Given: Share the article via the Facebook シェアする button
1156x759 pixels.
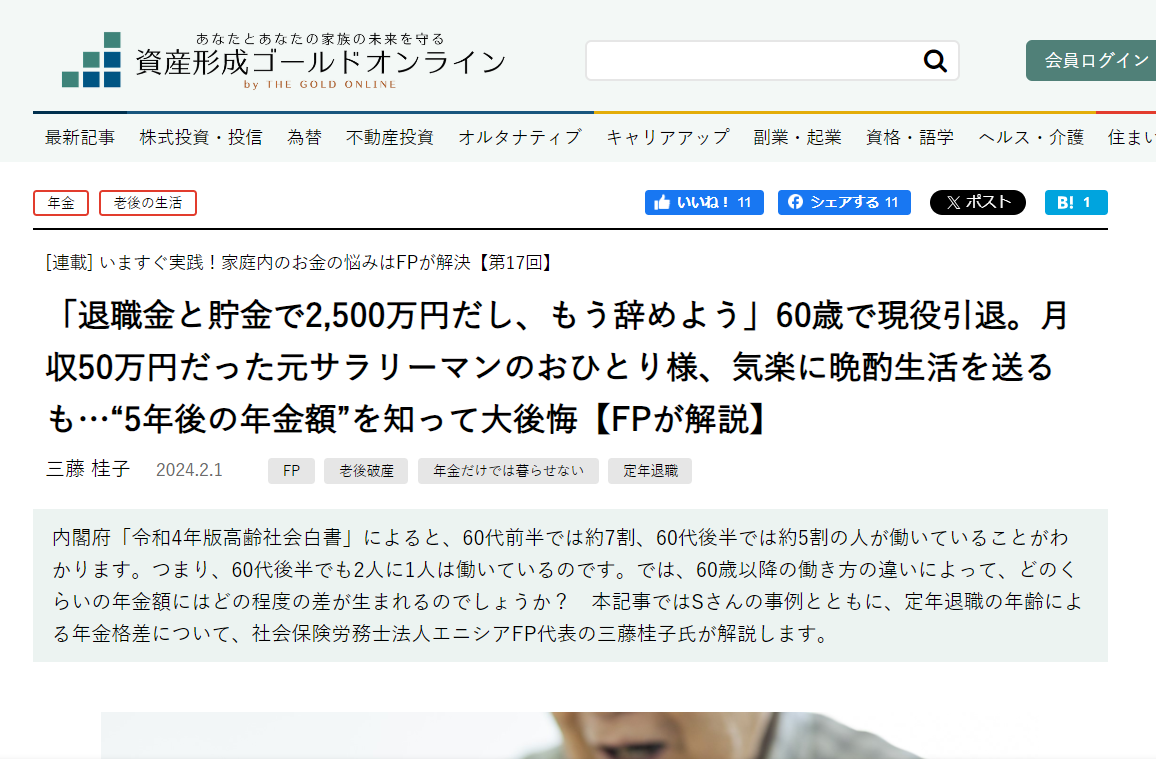Looking at the screenshot, I should pos(844,203).
